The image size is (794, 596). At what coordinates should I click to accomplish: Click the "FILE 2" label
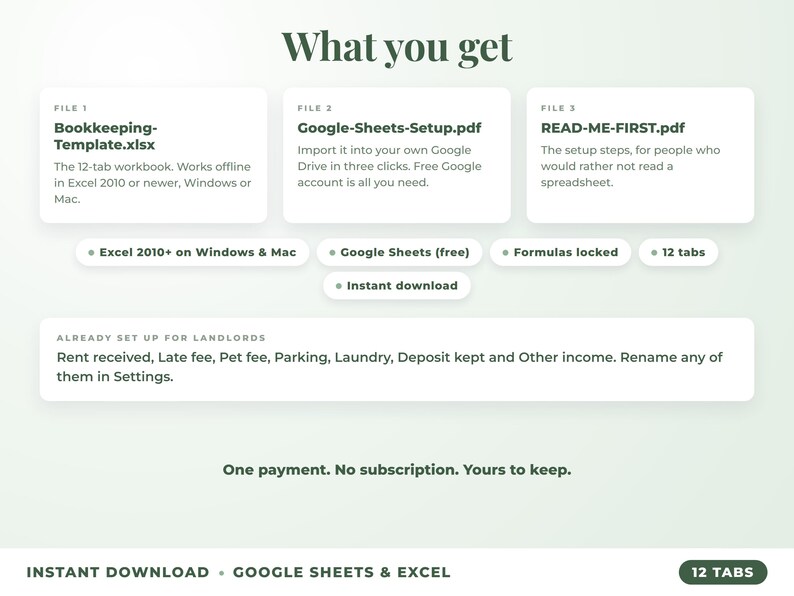tap(314, 108)
